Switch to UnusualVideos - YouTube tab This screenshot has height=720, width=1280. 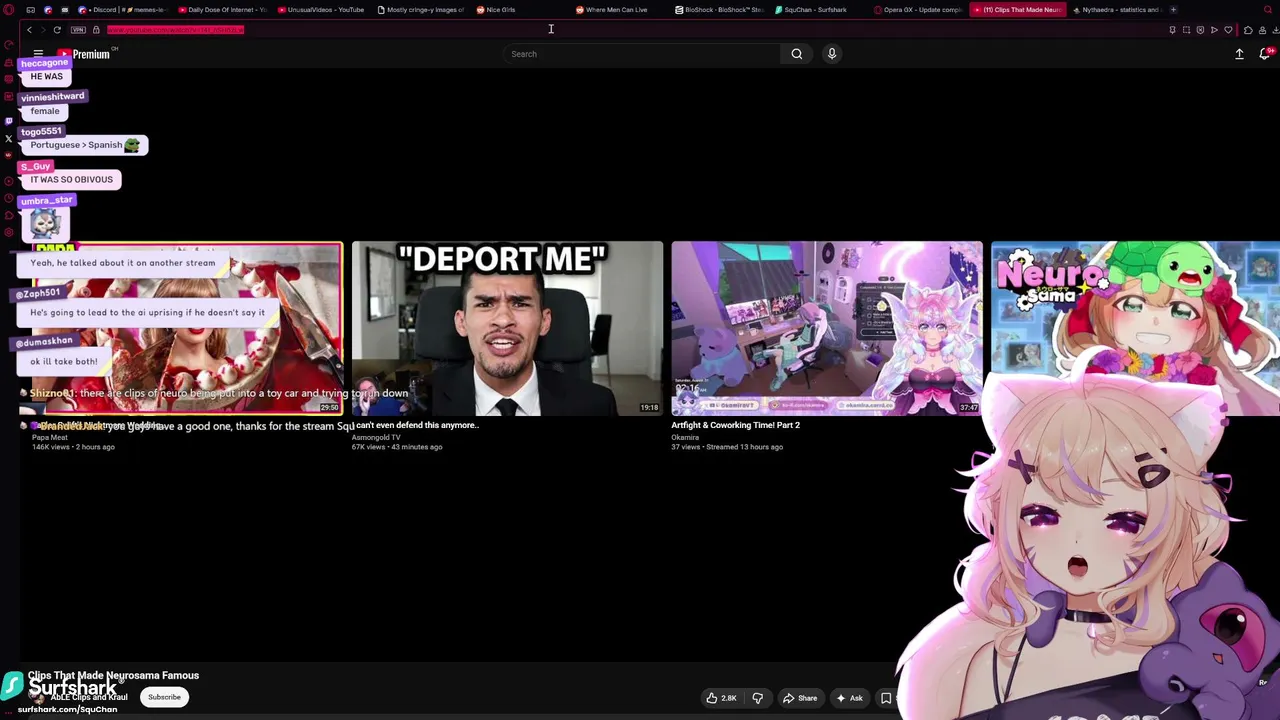click(x=322, y=10)
